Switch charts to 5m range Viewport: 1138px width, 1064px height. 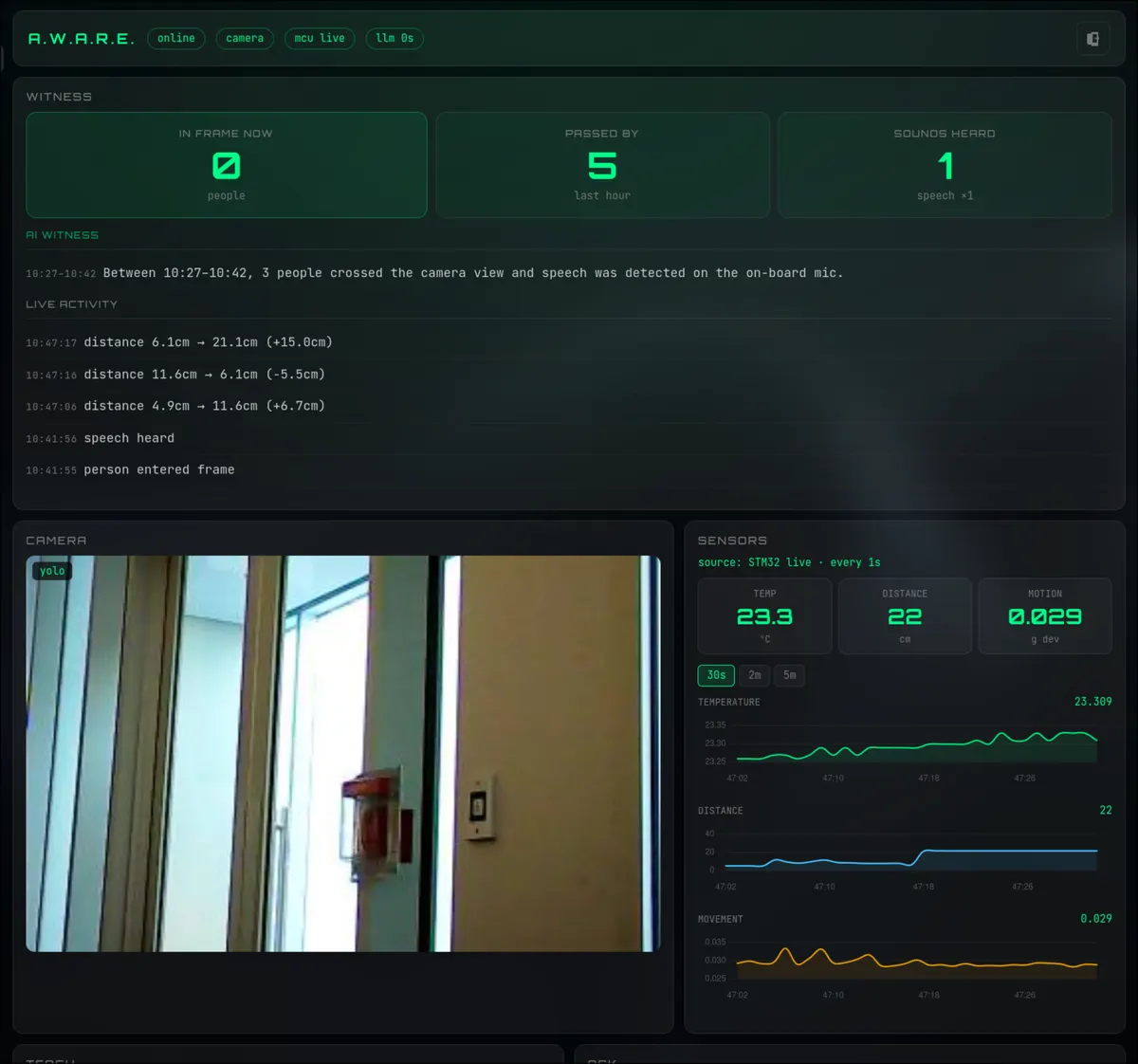coord(790,675)
